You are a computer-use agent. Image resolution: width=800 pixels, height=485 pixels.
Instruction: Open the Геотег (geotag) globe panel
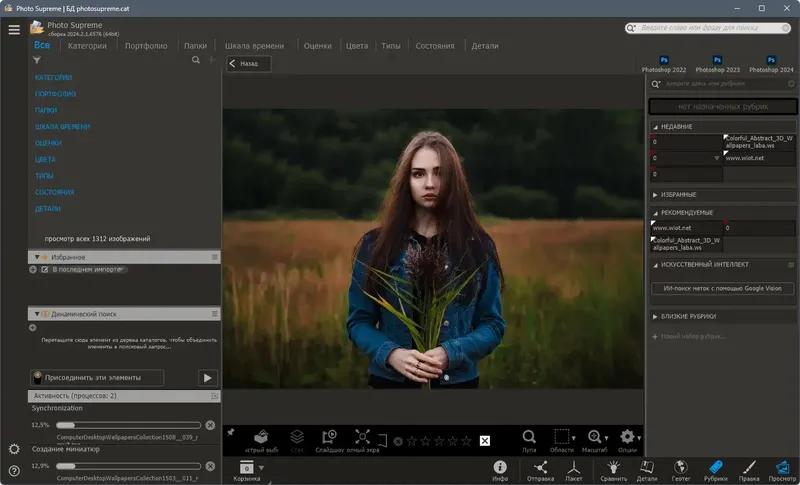(x=682, y=468)
